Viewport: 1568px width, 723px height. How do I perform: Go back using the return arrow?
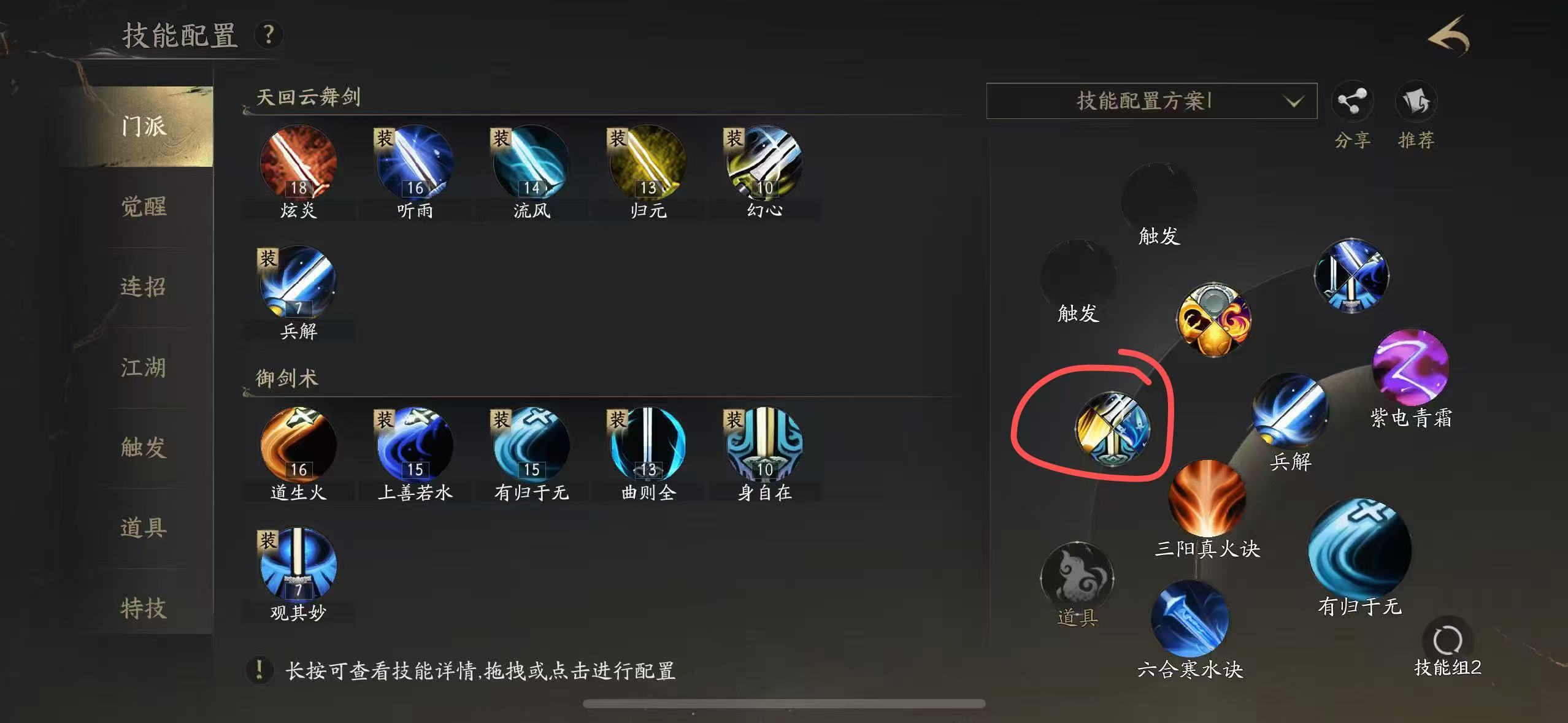(x=1449, y=36)
